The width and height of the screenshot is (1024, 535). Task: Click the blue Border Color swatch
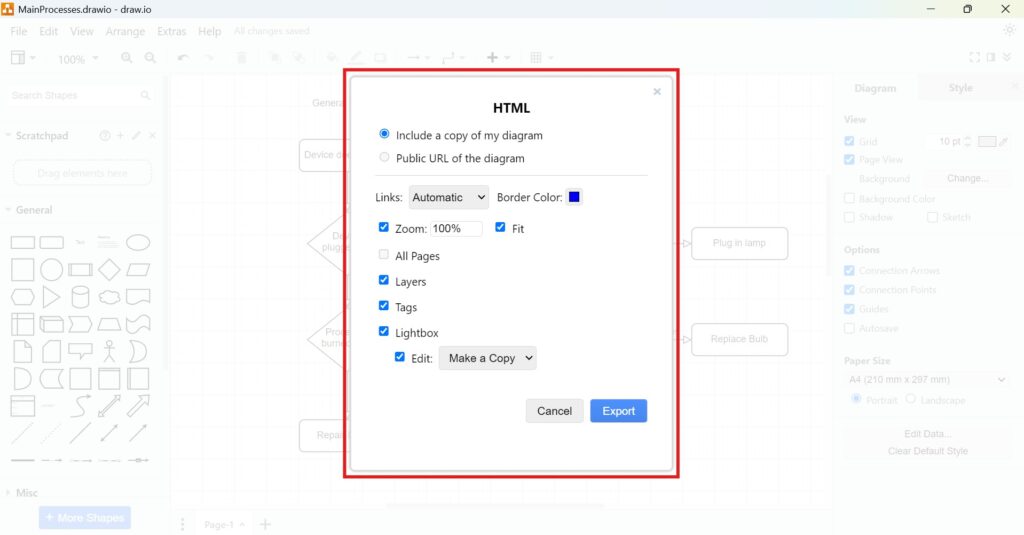(x=574, y=197)
